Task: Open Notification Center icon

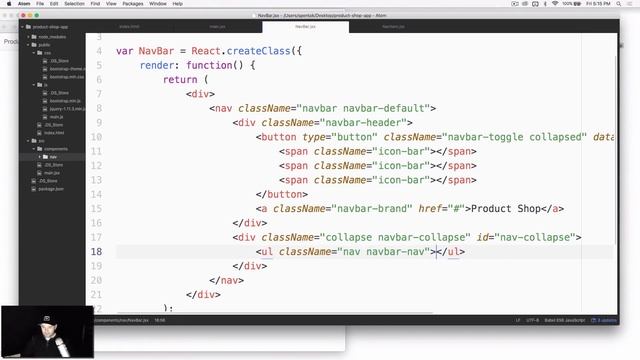Action: (631, 4)
